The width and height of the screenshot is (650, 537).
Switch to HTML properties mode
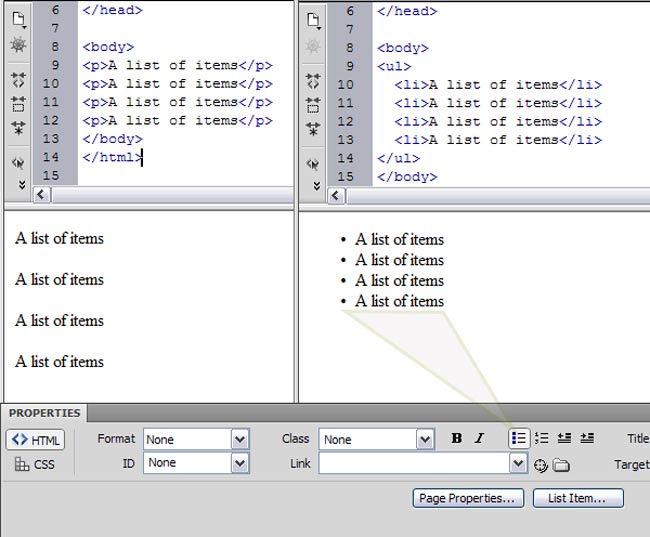click(x=36, y=440)
